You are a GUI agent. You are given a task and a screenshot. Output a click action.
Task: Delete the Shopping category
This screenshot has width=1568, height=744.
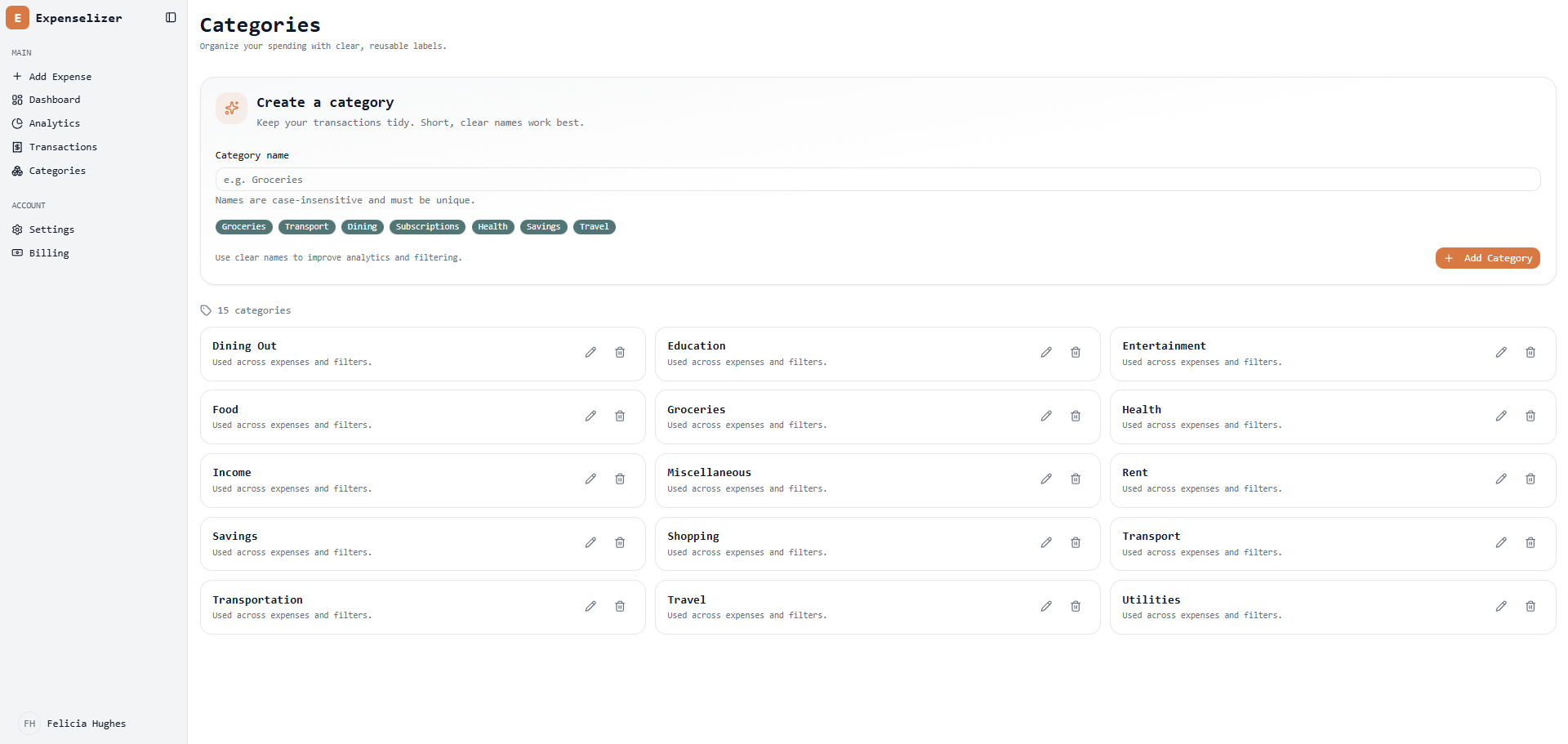1076,543
